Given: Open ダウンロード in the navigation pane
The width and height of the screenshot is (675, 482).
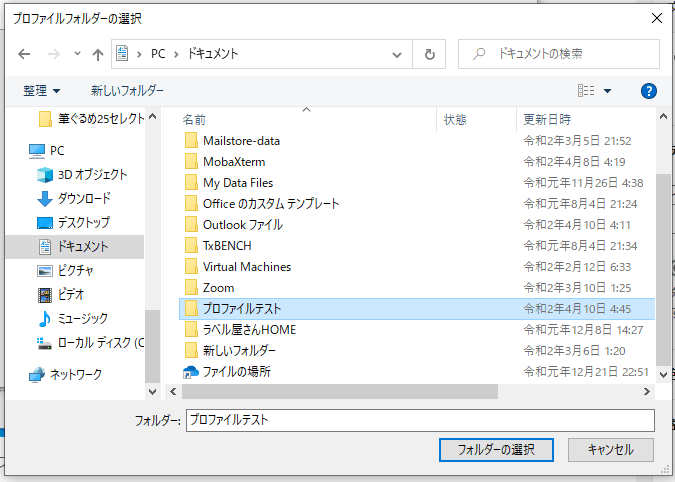Looking at the screenshot, I should (84, 198).
